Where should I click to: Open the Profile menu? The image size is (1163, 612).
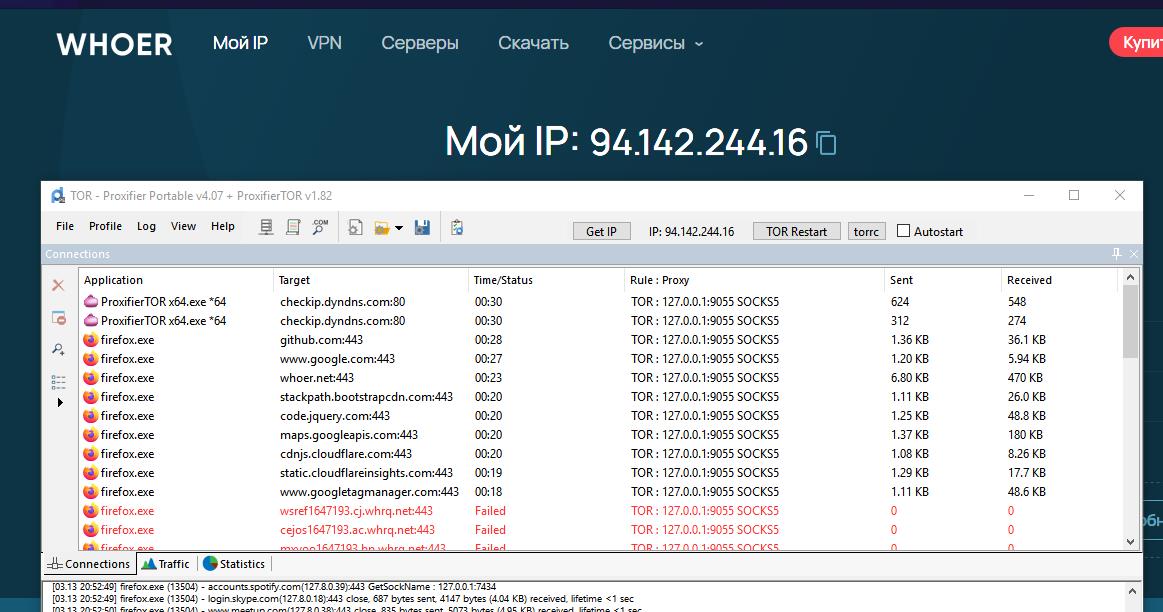pos(105,226)
